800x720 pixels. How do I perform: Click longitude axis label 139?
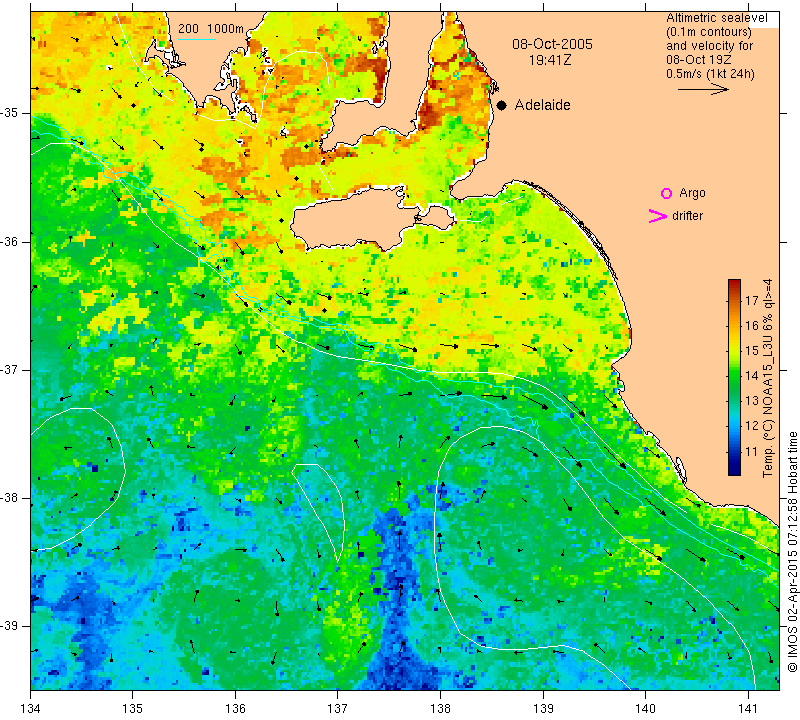pos(543,708)
